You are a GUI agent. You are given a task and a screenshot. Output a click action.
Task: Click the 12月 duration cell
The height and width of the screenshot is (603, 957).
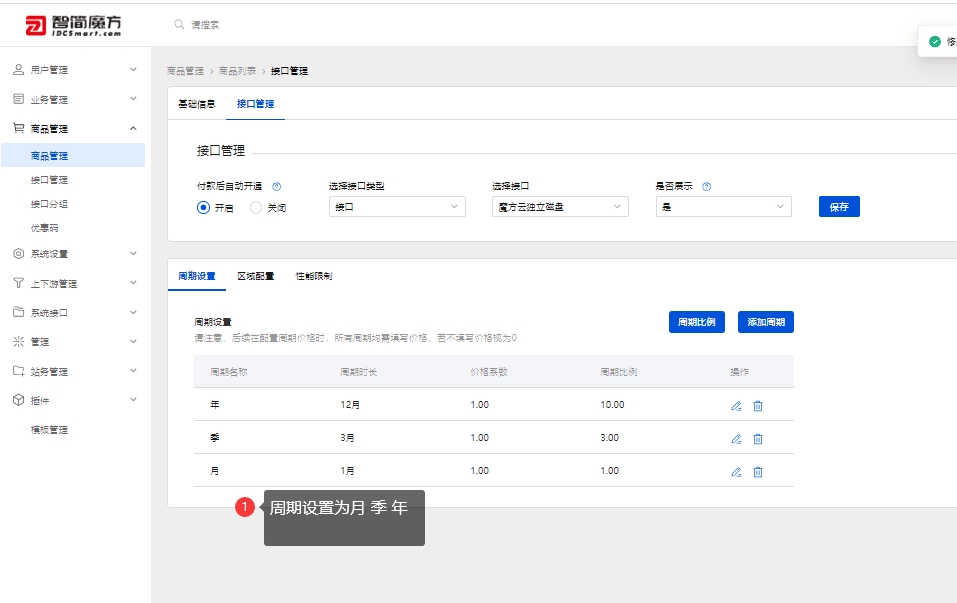click(350, 405)
